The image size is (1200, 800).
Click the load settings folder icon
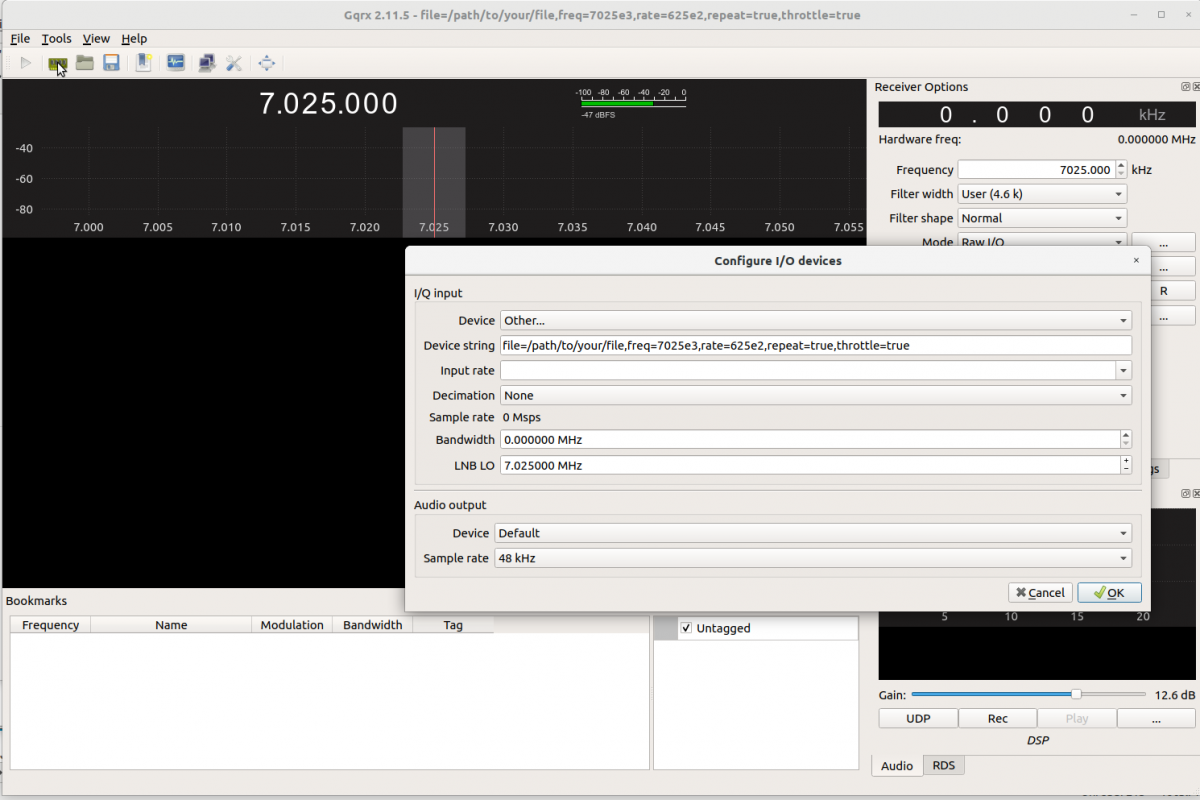click(x=85, y=63)
